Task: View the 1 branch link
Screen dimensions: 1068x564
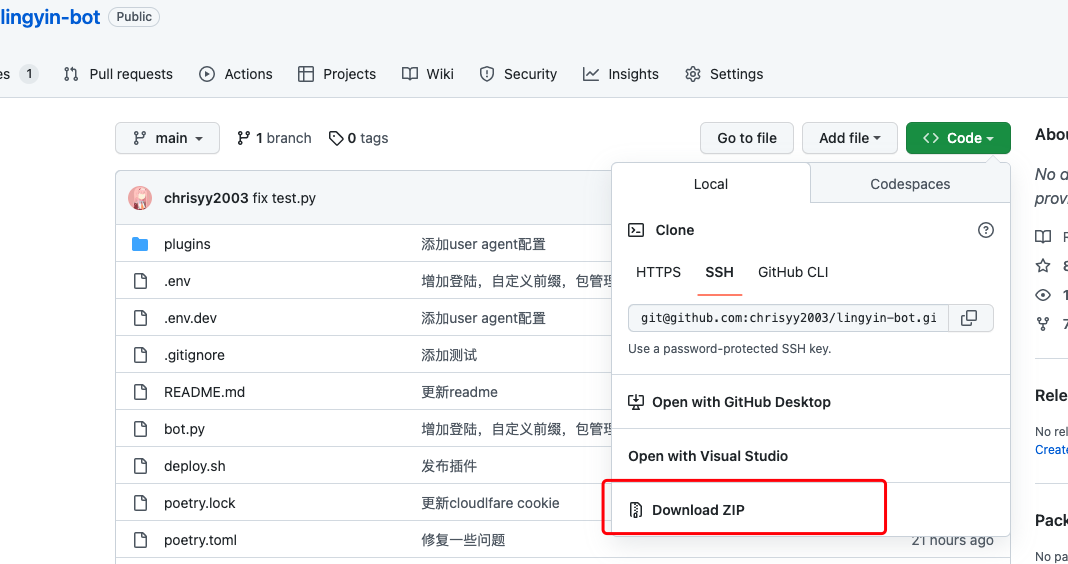Action: [x=274, y=138]
